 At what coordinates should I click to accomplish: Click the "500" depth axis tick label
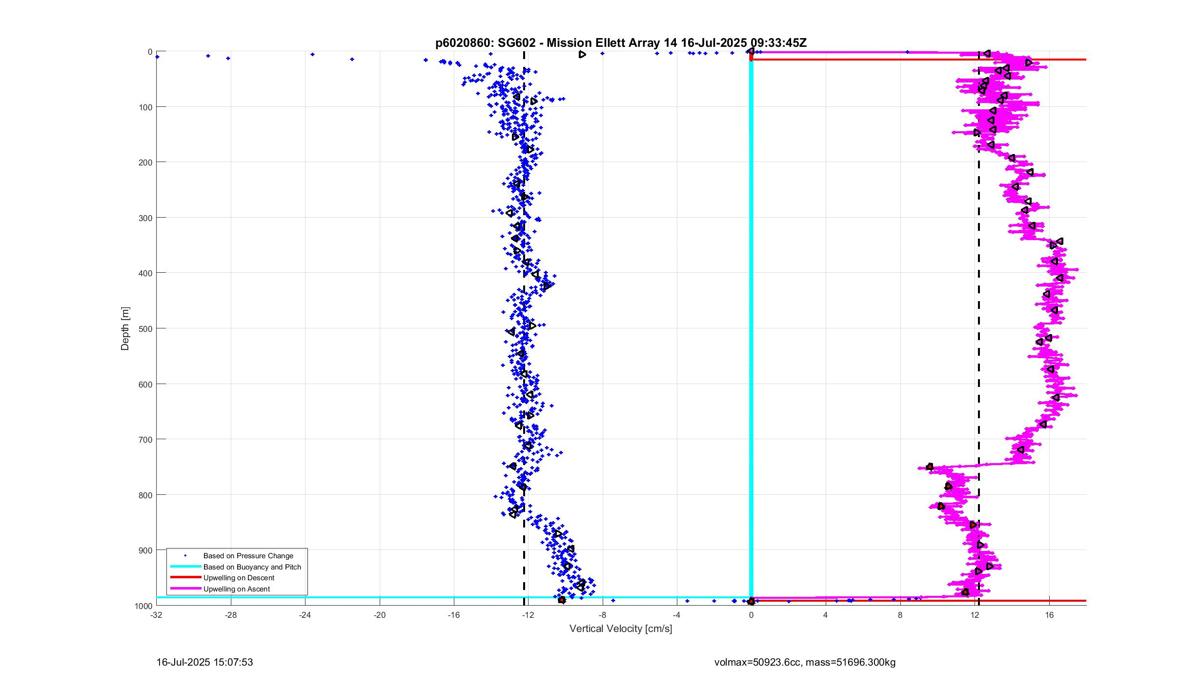(144, 328)
